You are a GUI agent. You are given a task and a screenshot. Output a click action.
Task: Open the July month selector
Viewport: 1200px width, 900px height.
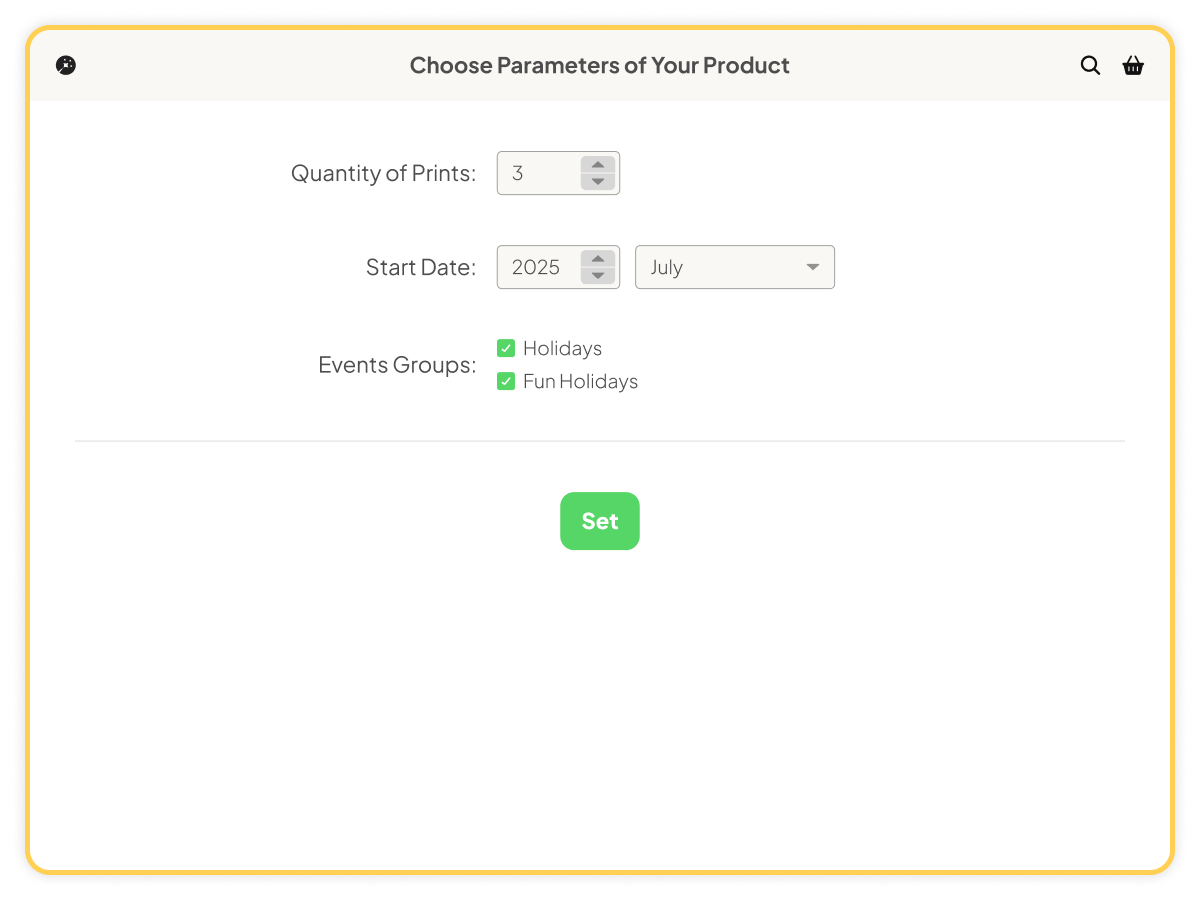[x=735, y=267]
